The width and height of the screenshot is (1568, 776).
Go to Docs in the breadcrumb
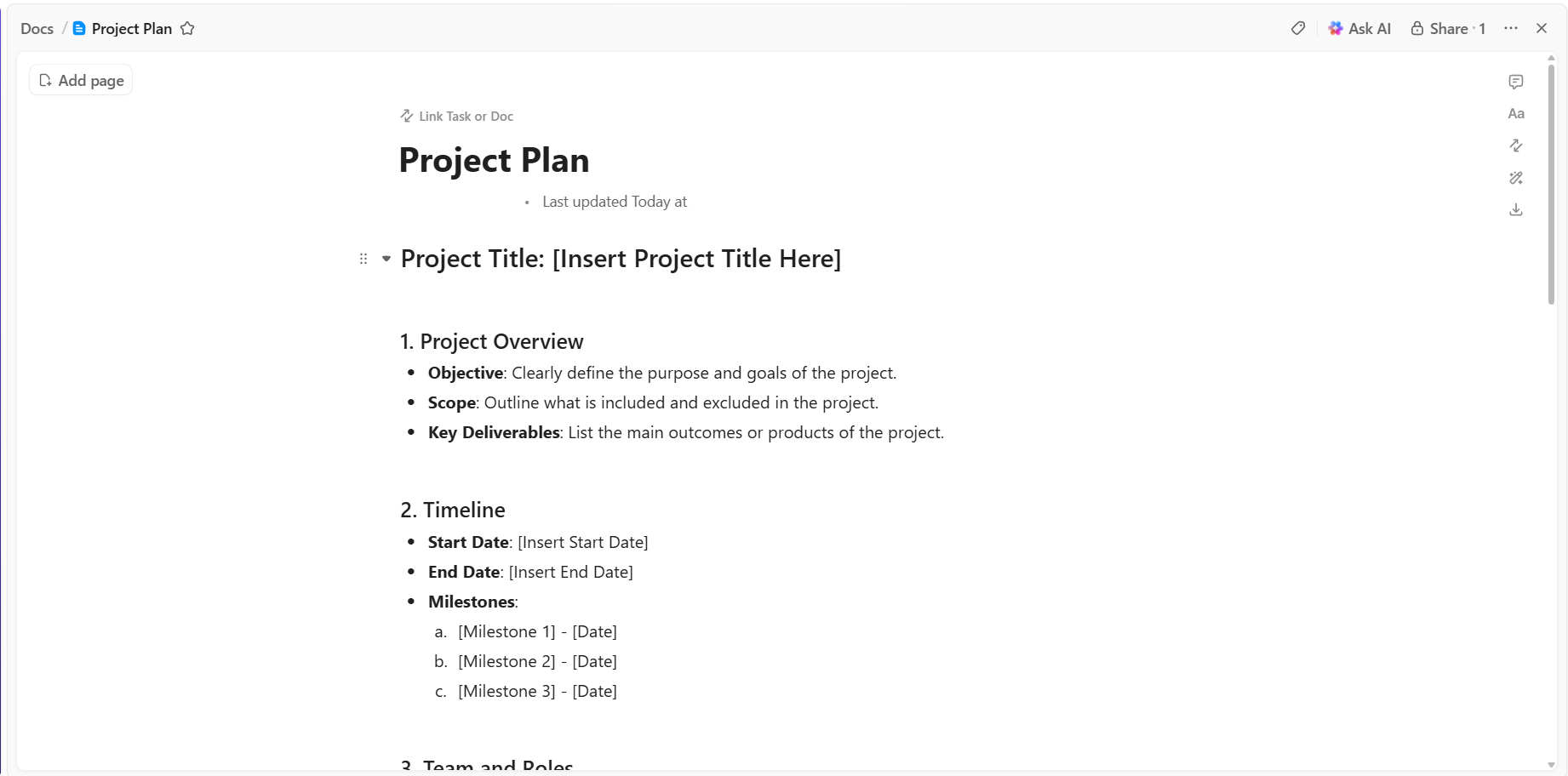point(37,29)
